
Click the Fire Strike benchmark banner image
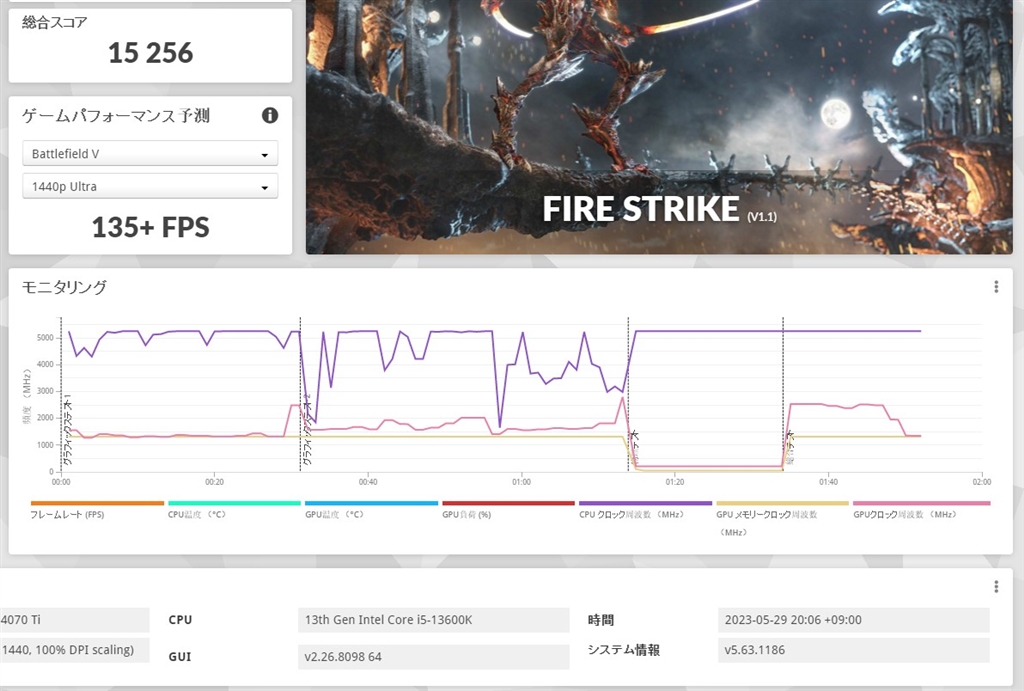tap(659, 127)
